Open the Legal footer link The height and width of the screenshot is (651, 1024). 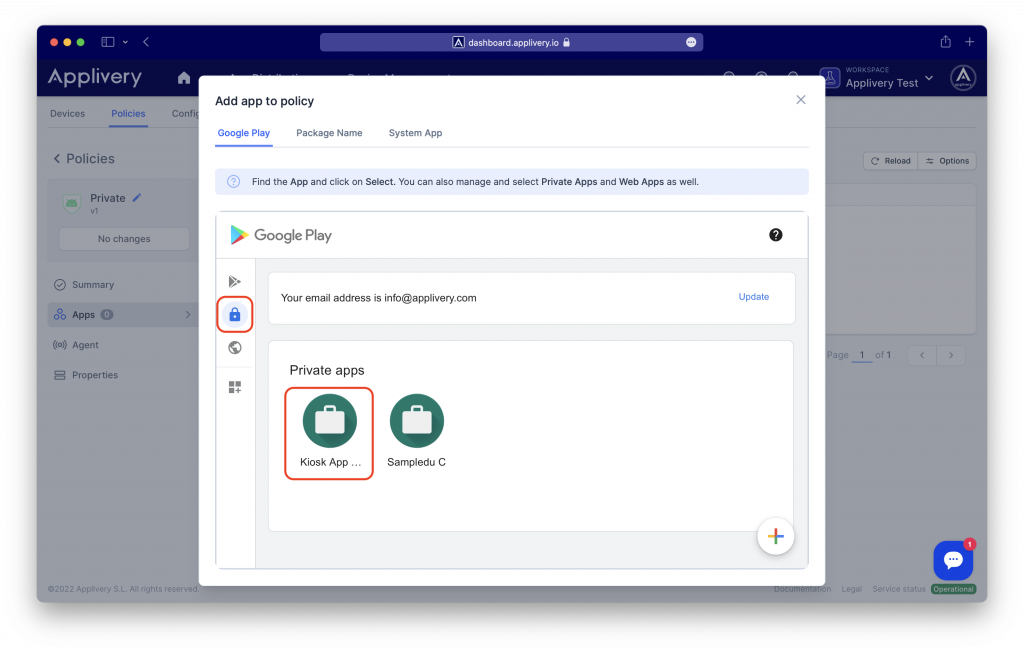[x=851, y=589]
